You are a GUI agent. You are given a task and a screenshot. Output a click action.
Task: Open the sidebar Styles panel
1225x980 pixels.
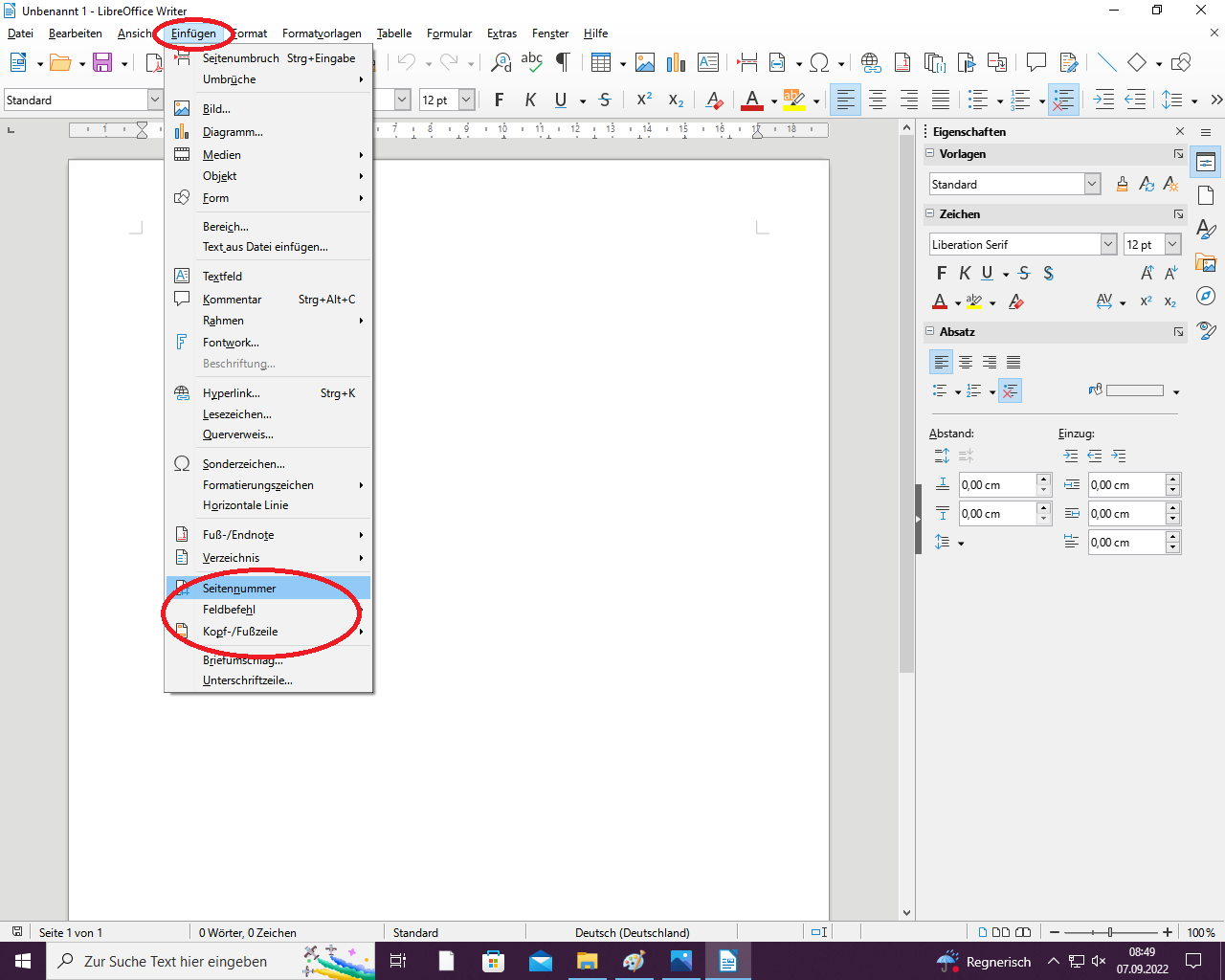[1206, 230]
